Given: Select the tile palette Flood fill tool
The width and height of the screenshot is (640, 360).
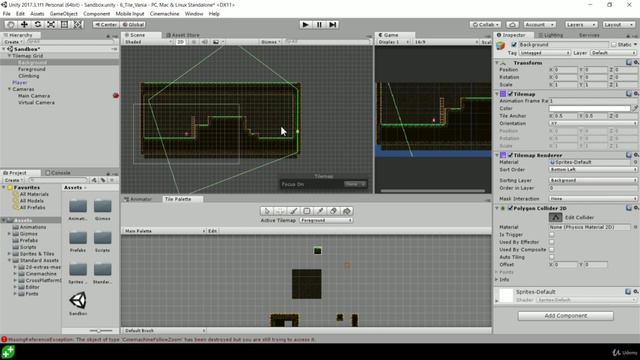Looking at the screenshot, I should tap(347, 211).
